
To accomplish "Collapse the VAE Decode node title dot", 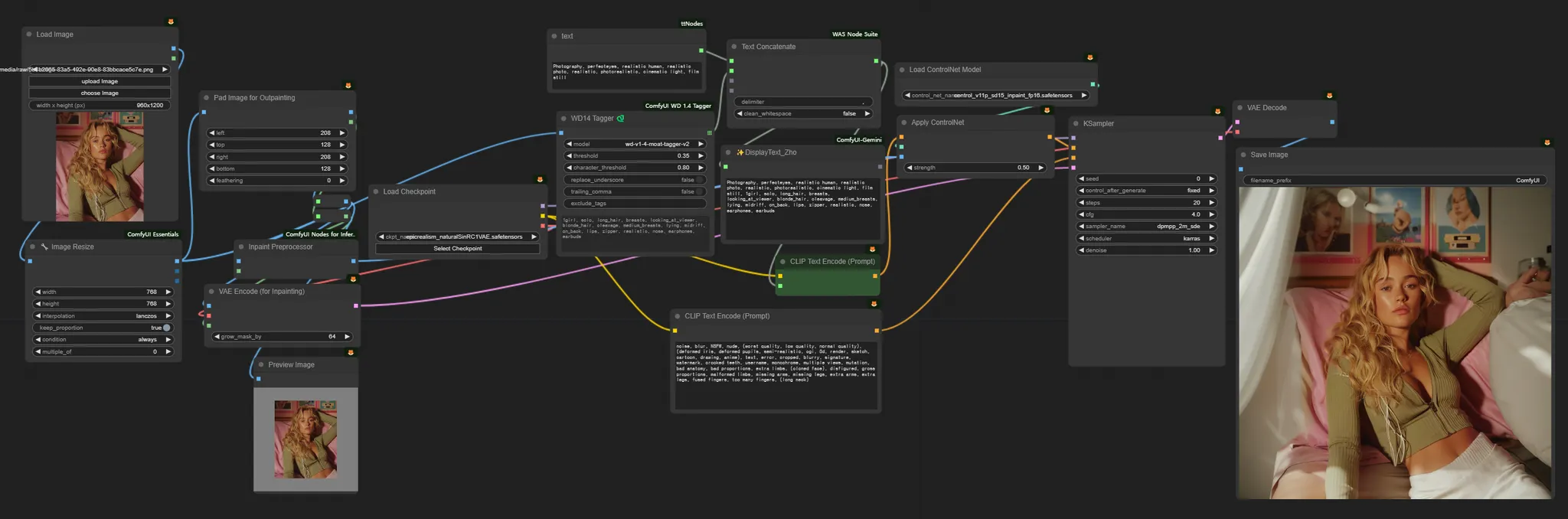I will click(x=1240, y=108).
